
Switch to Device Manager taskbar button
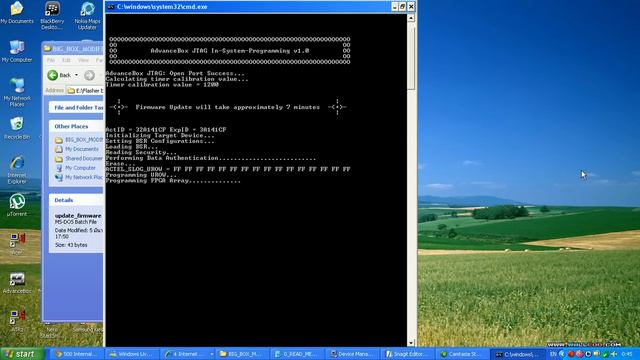[x=352, y=354]
